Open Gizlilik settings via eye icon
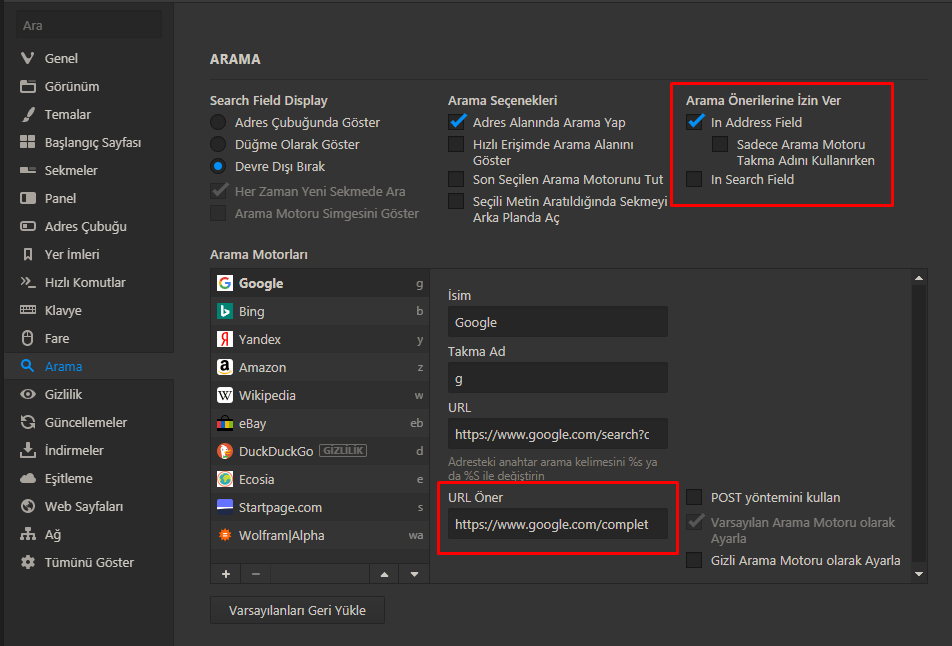This screenshot has height=646, width=952. pos(27,394)
